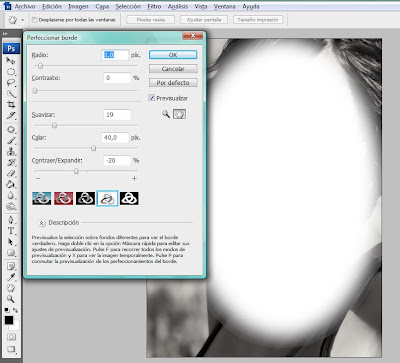Click the Ps logo in toolbox

pyautogui.click(x=11, y=49)
